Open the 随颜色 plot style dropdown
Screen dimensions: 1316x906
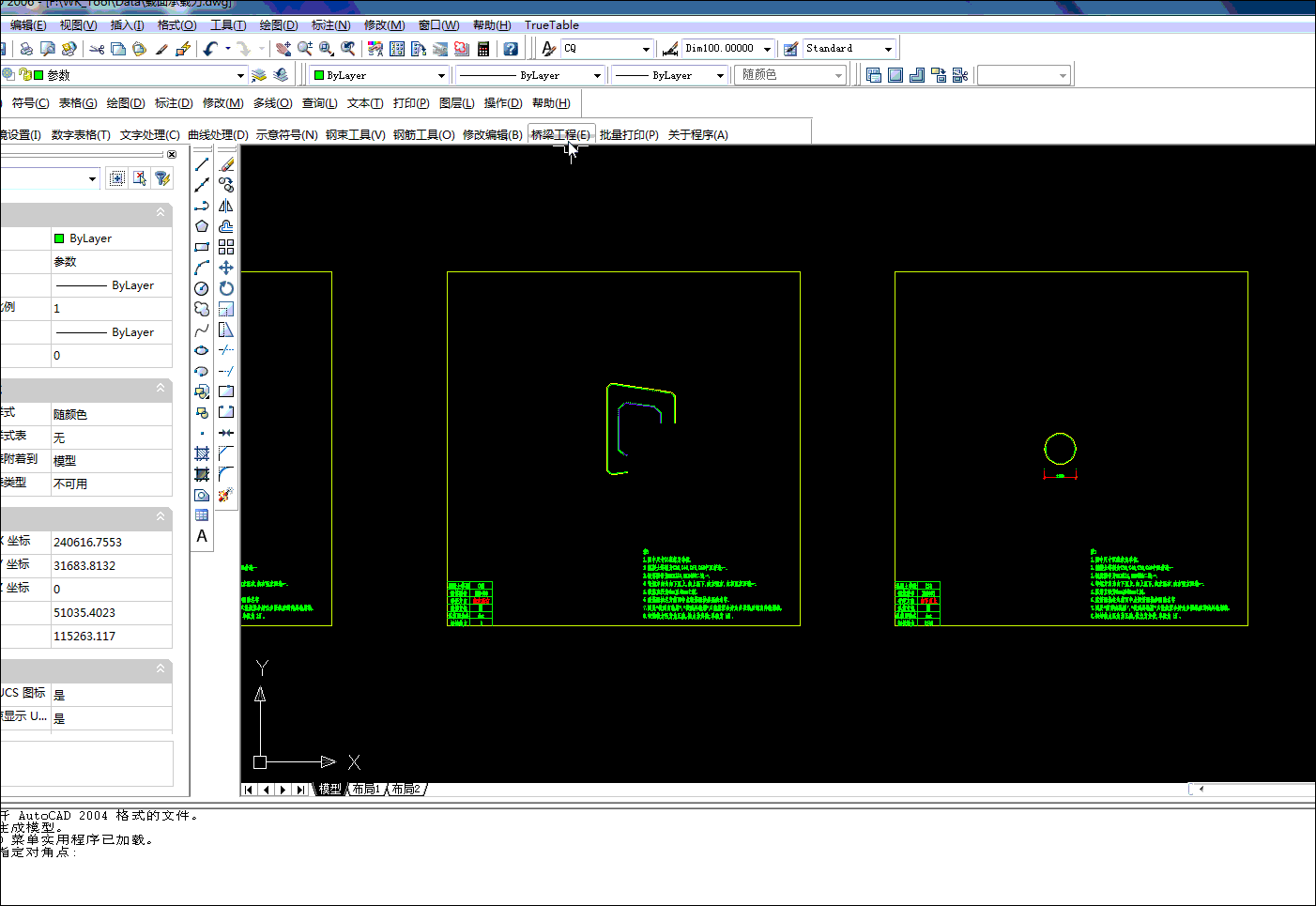coord(838,75)
